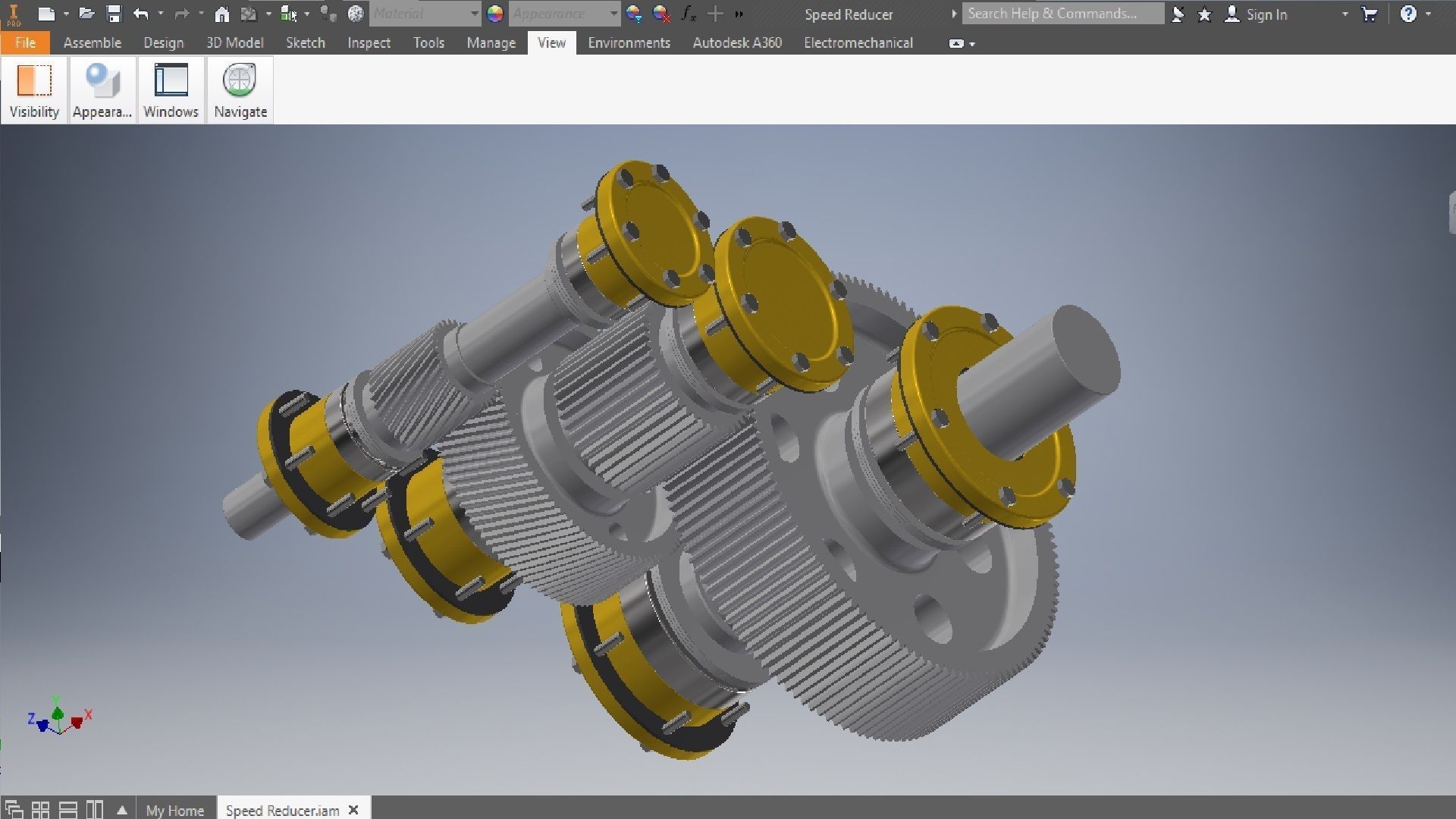The height and width of the screenshot is (819, 1456).
Task: Click the fx Parameters icon
Action: pyautogui.click(x=688, y=14)
